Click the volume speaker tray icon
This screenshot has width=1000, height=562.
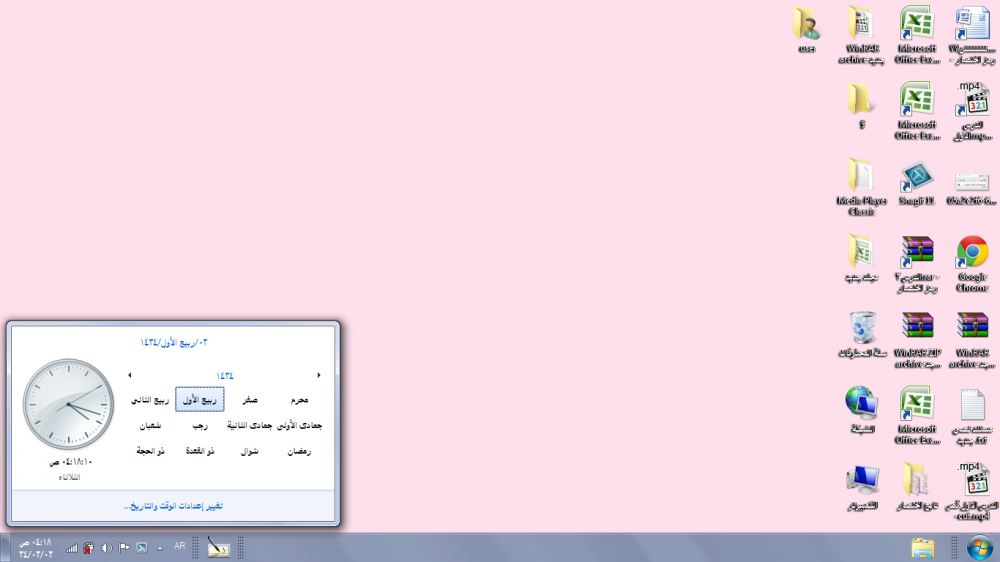click(107, 548)
